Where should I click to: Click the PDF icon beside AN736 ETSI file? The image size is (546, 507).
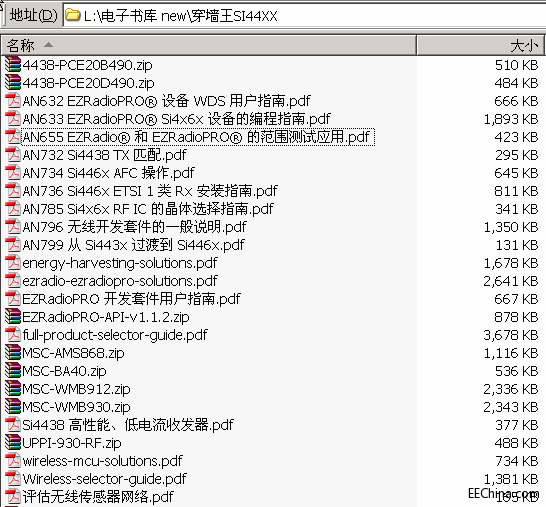click(x=13, y=191)
